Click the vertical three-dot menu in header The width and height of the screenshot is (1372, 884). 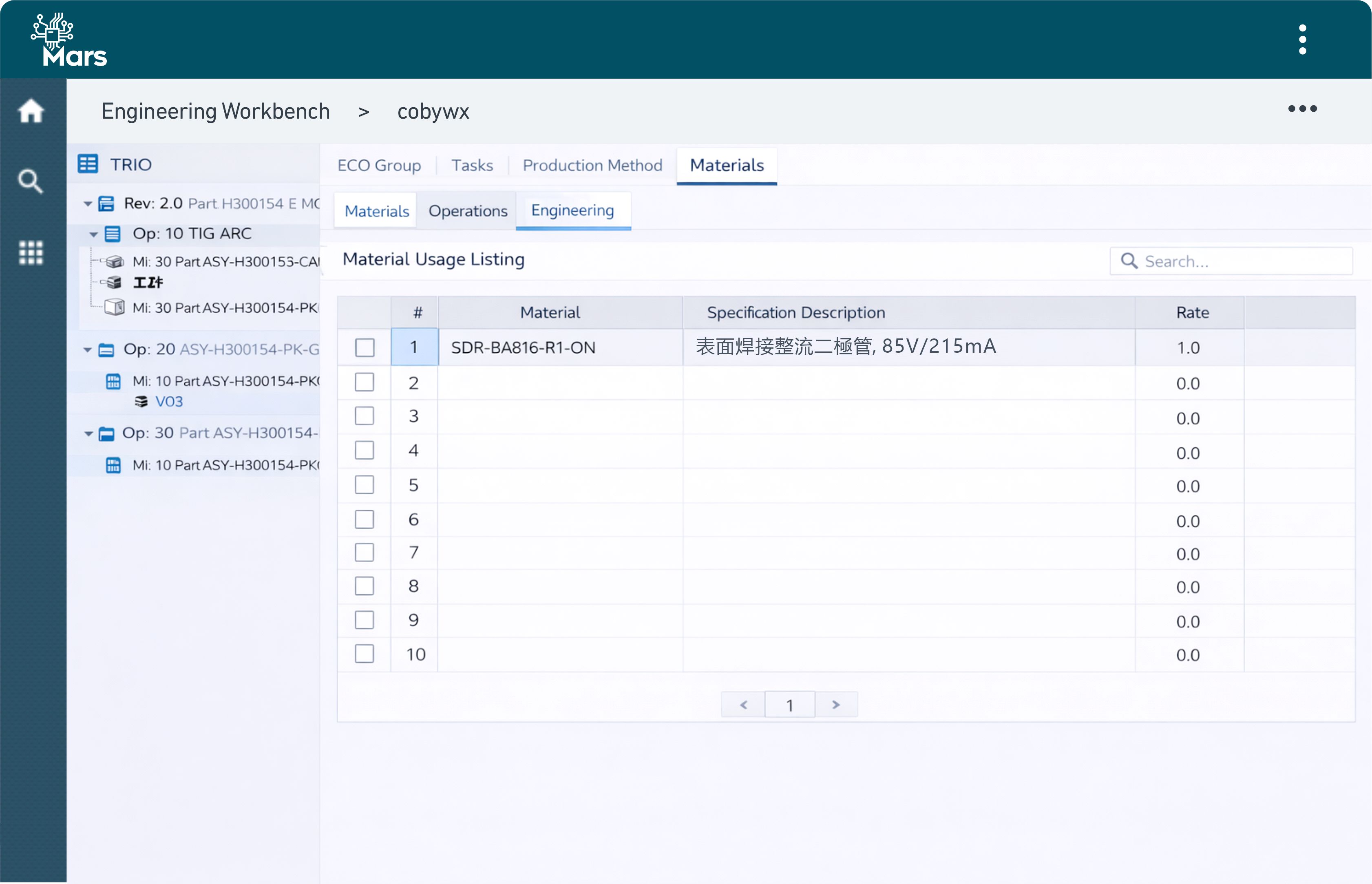point(1302,40)
